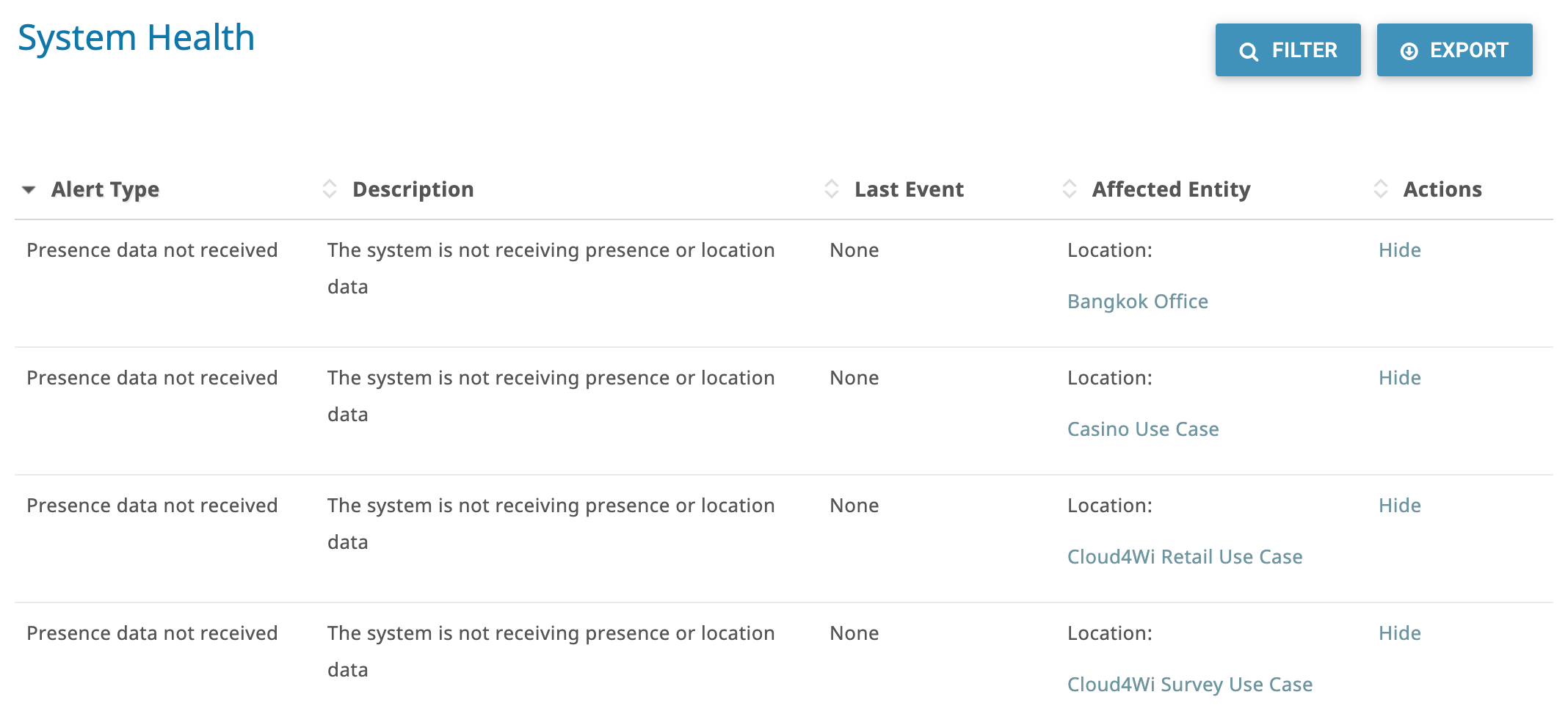Click sort arrows icon next to Affected Entity

1070,189
